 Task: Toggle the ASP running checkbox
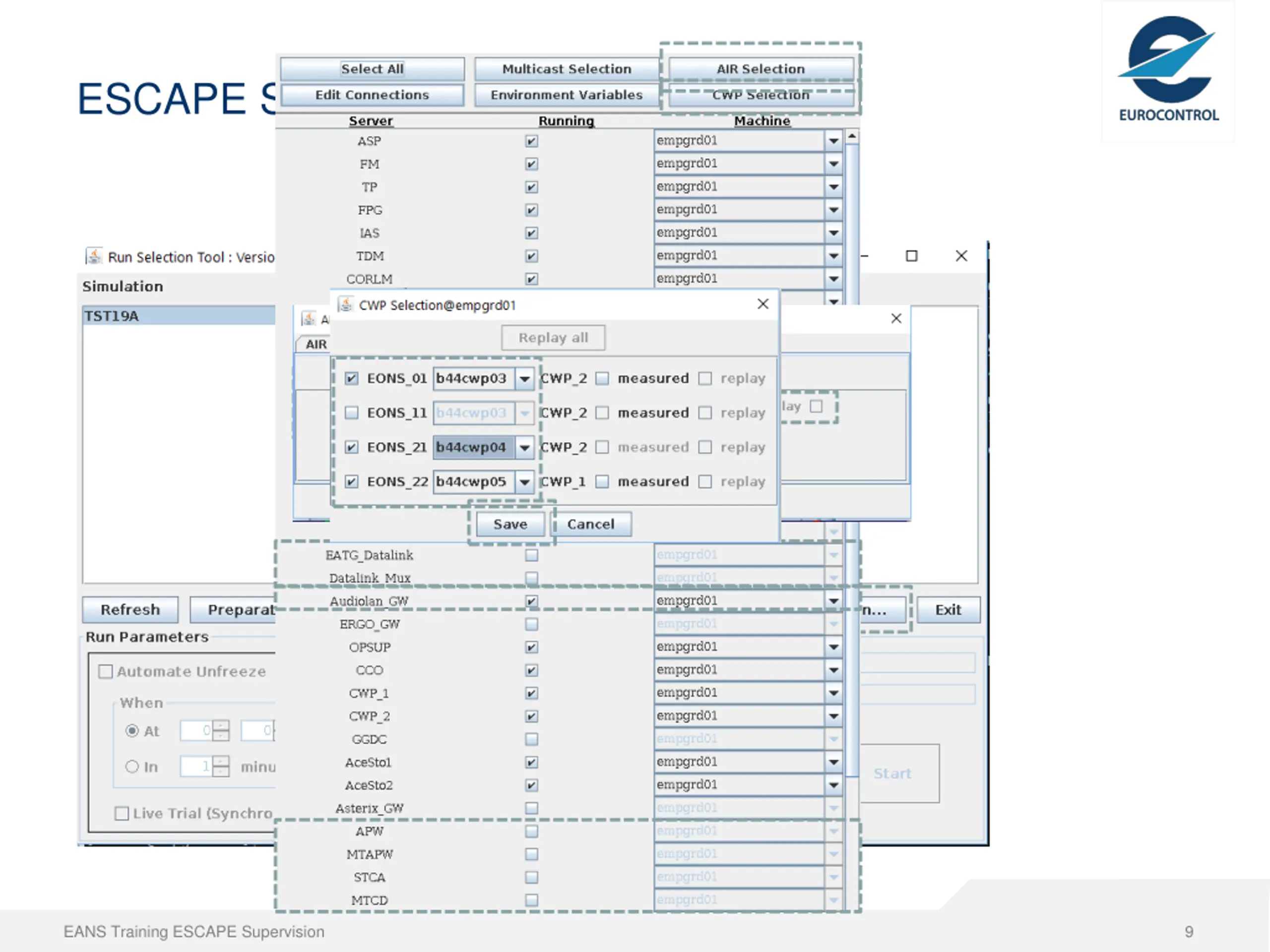coord(532,141)
